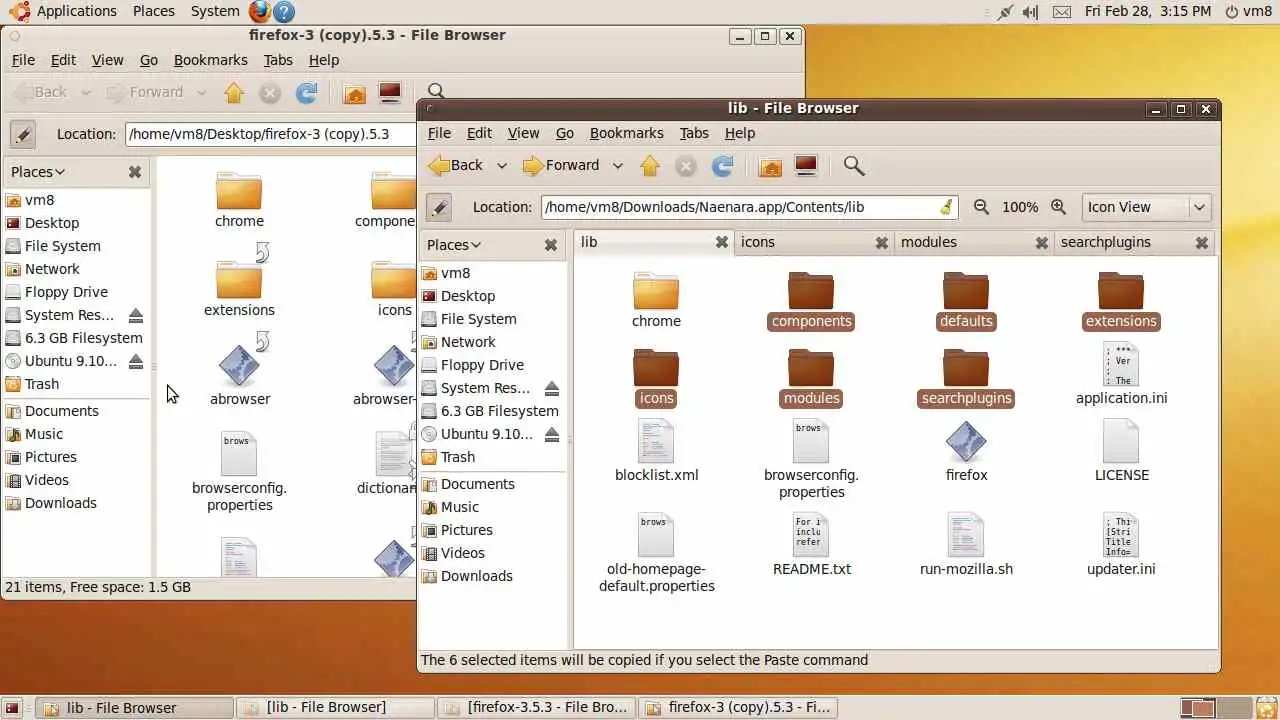Viewport: 1280px width, 720px height.
Task: Select updater.ini file
Action: (x=1121, y=545)
